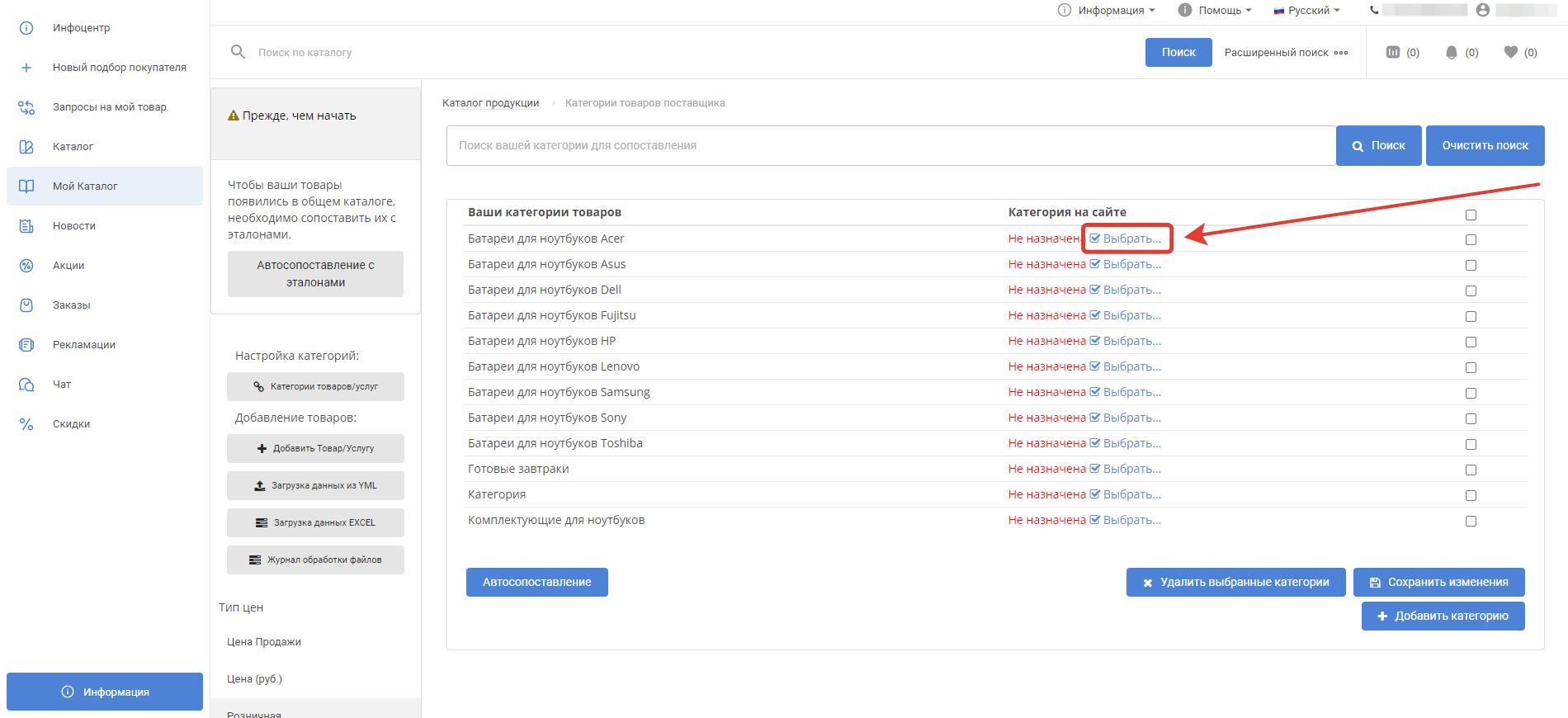The width and height of the screenshot is (1568, 718).
Task: Open Chat from the sidebar
Action: [62, 385]
